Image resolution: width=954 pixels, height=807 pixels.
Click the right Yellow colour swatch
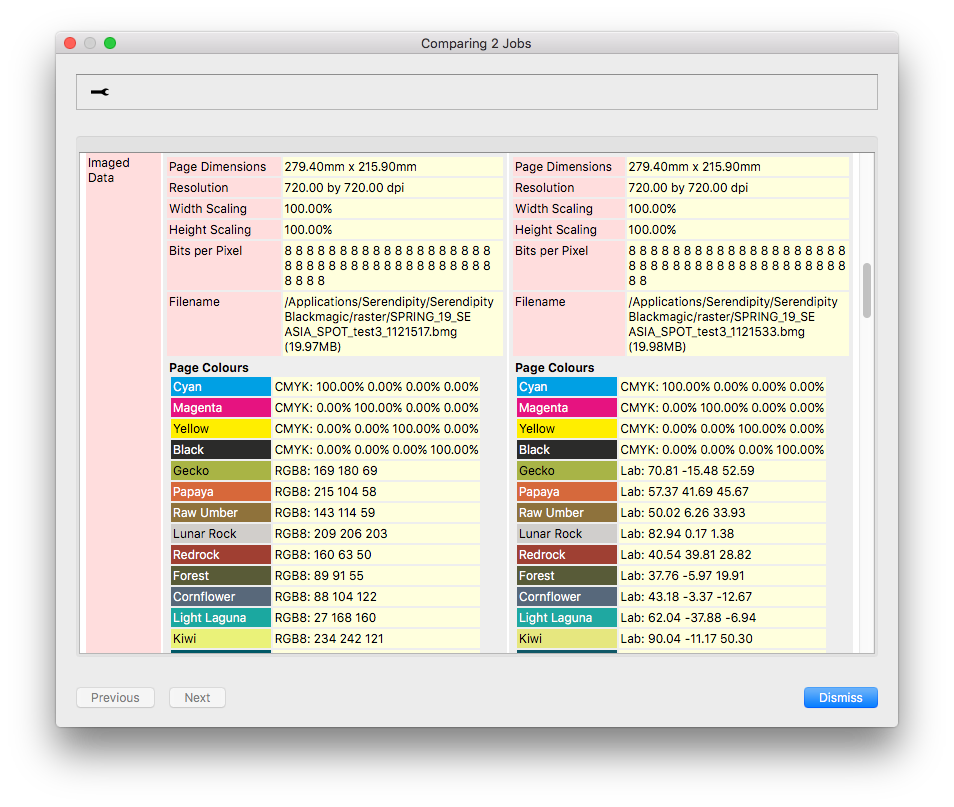coord(566,429)
